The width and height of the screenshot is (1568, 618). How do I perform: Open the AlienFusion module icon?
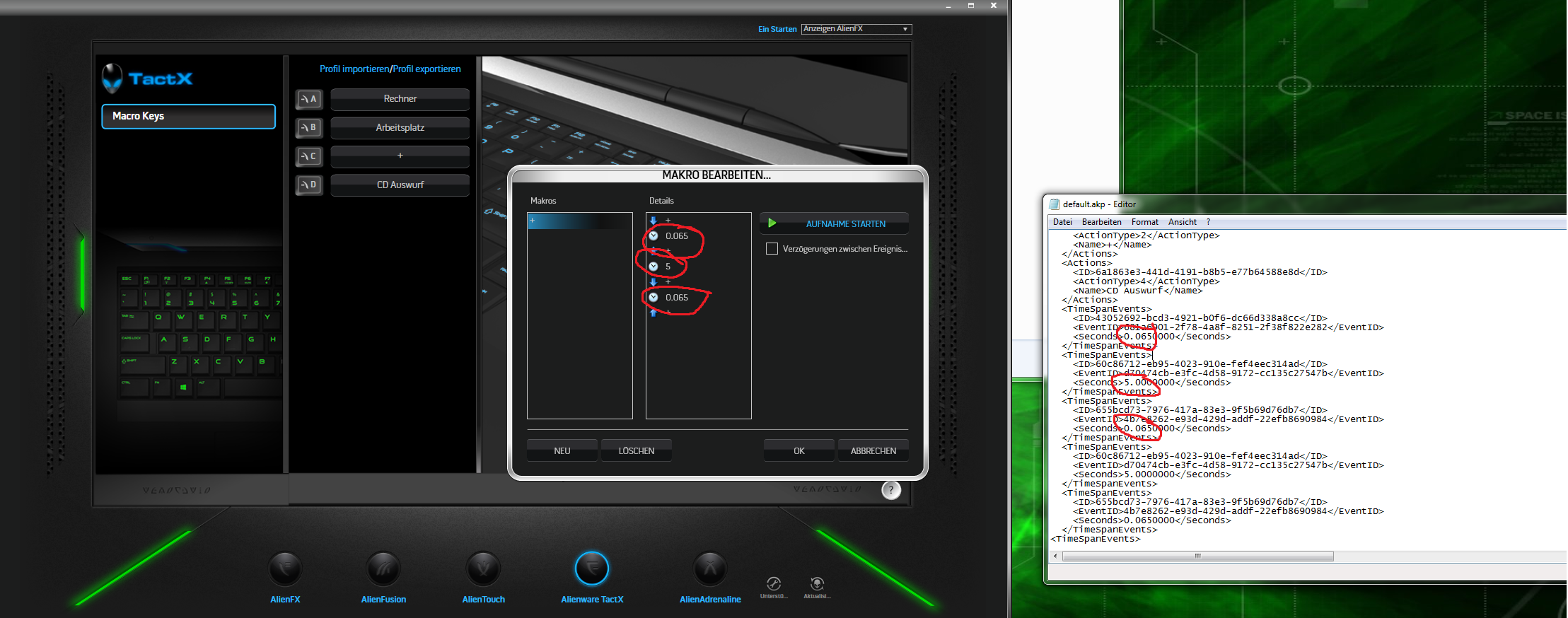click(384, 569)
